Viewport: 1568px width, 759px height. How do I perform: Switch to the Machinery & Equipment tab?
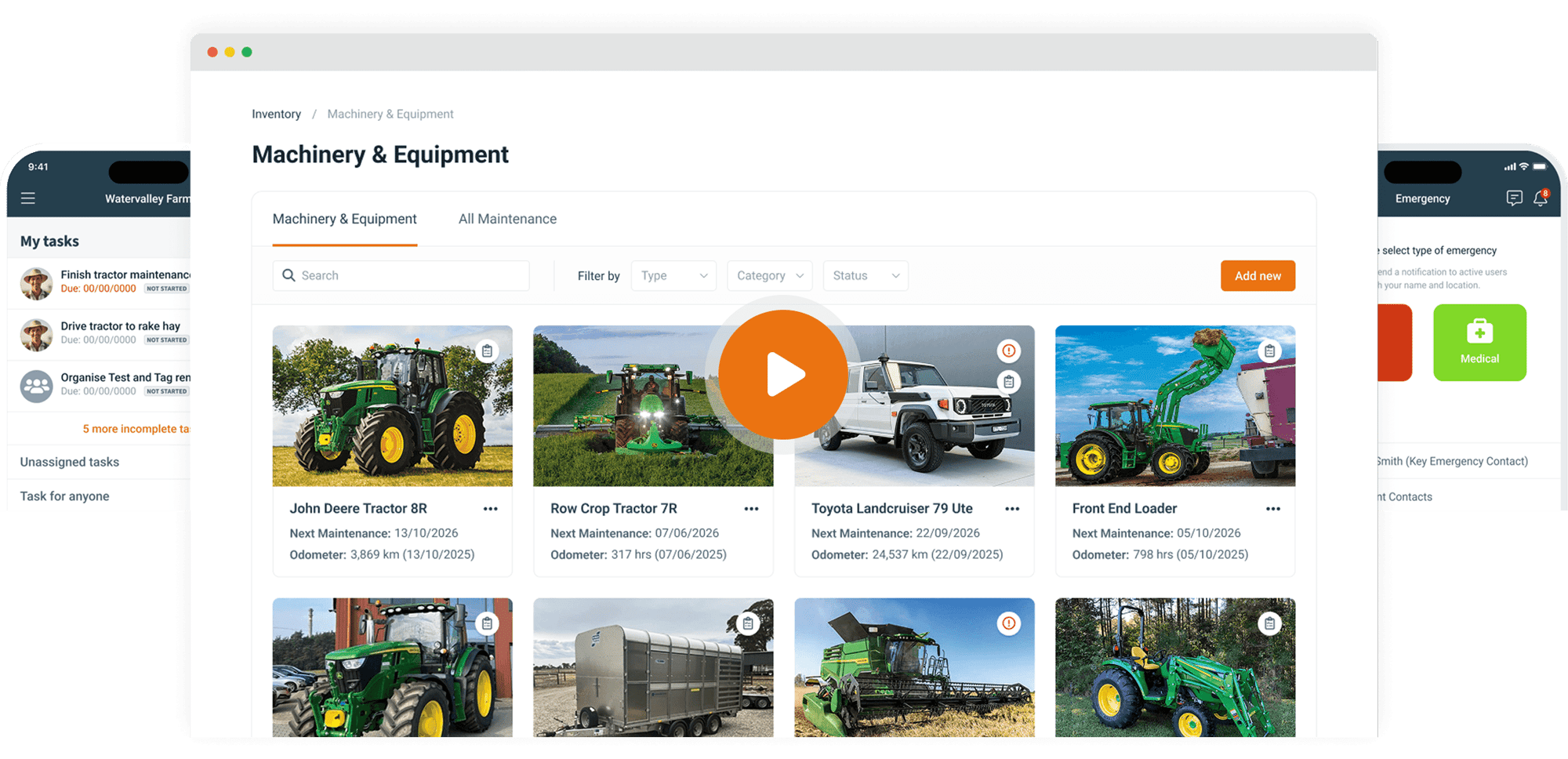(x=345, y=220)
